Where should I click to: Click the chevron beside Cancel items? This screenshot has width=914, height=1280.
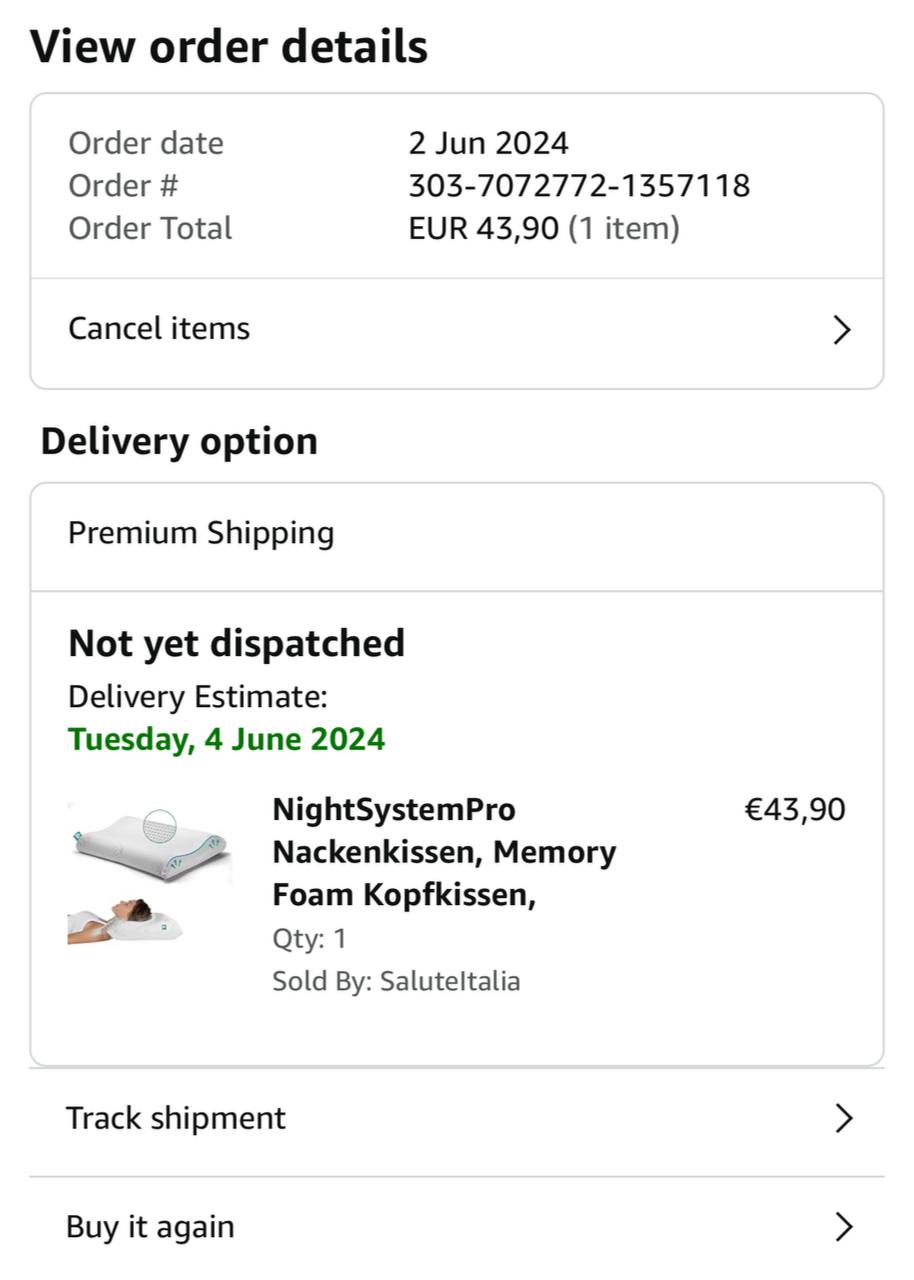(x=842, y=330)
